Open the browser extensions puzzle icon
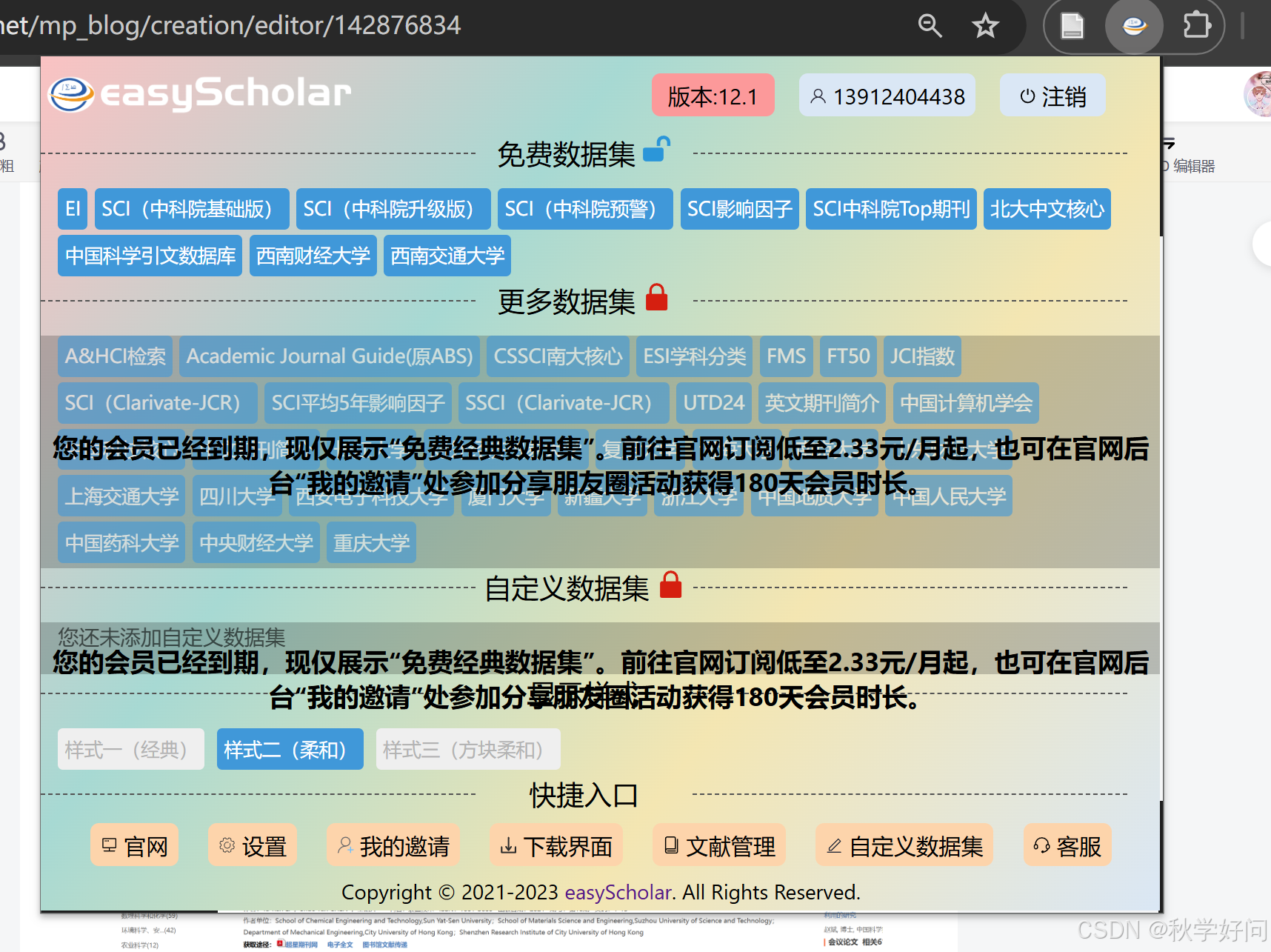The height and width of the screenshot is (952, 1271). (1196, 26)
